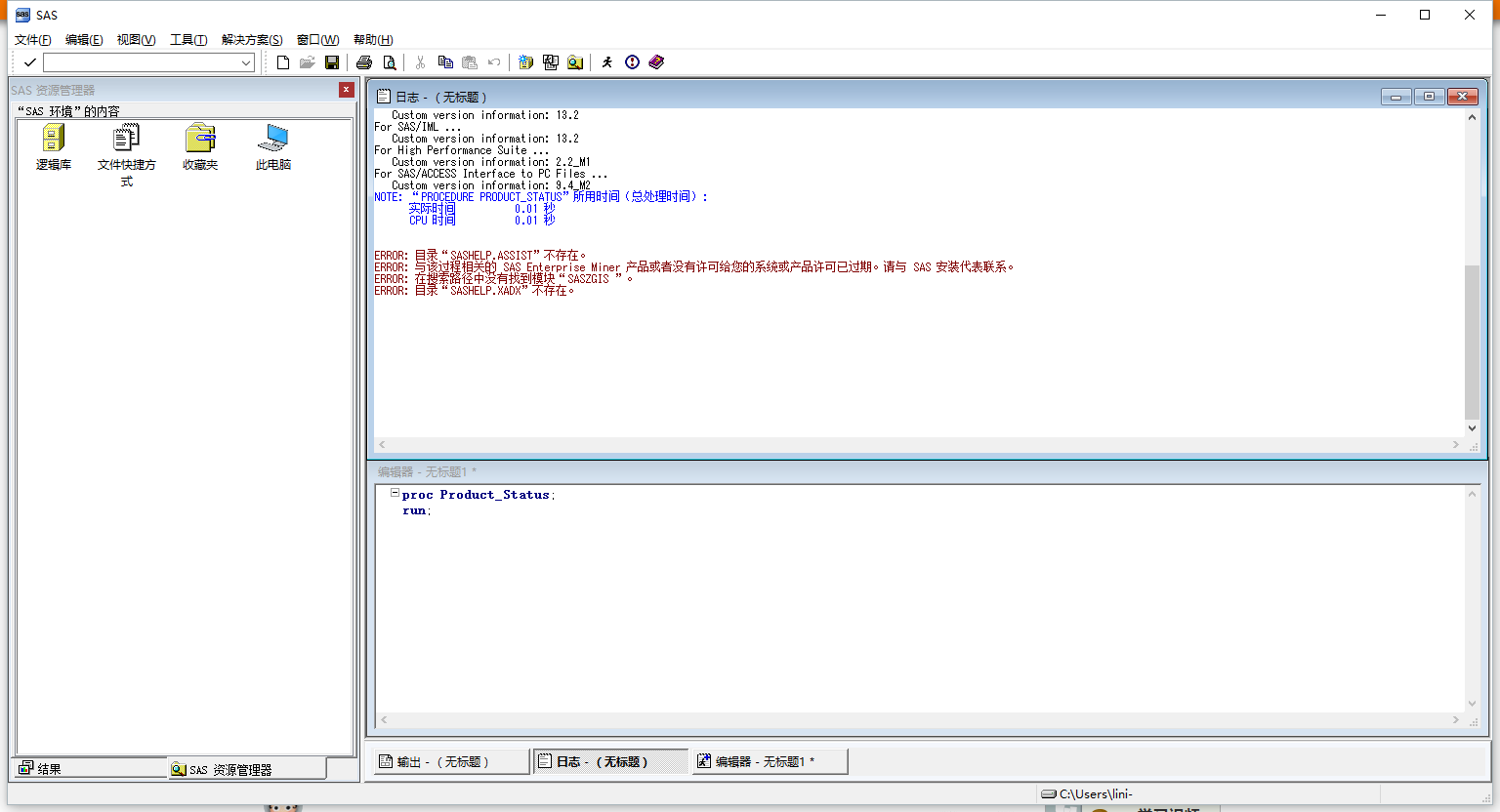
Task: Switch to the 输出 - (无标题) window tab
Action: point(451,761)
